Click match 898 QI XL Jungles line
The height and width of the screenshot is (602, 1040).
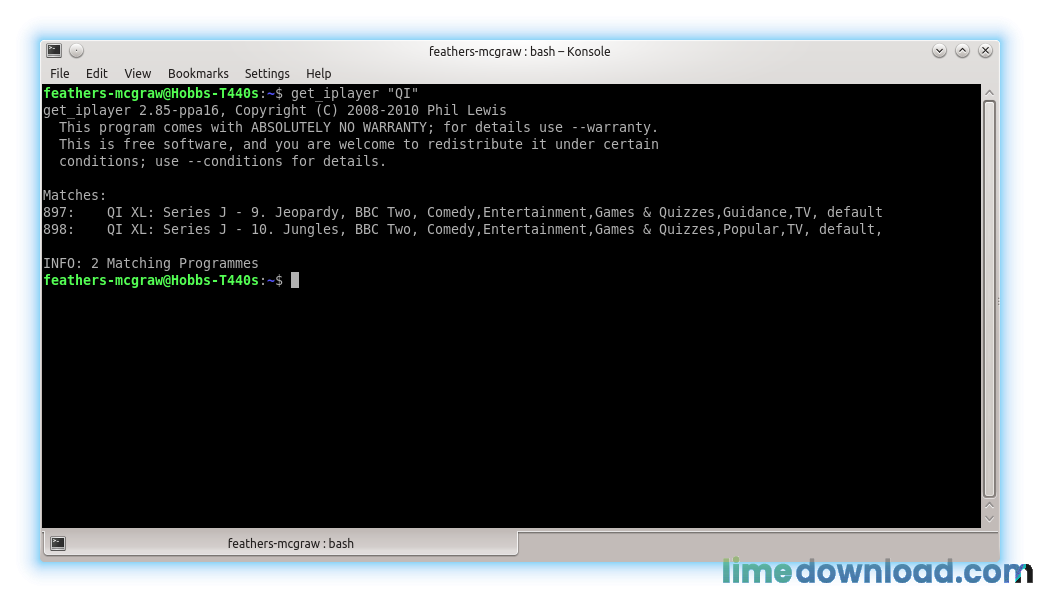[463, 229]
